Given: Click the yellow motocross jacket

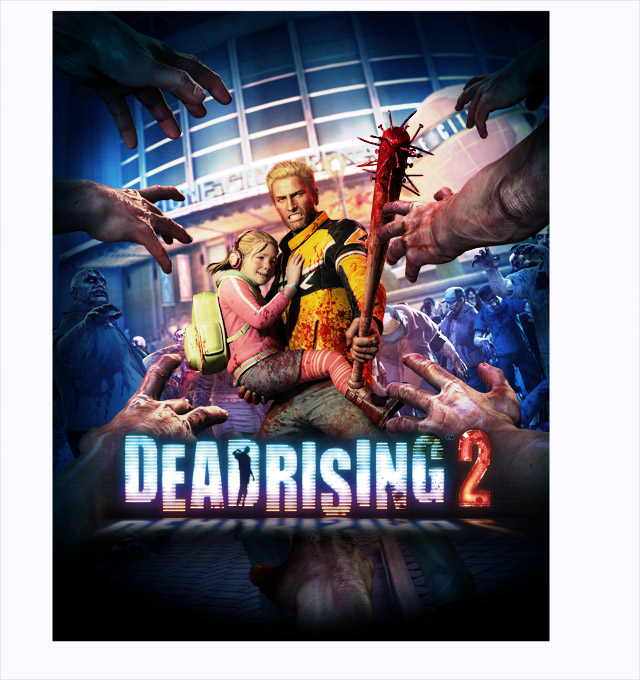Looking at the screenshot, I should 332,286.
